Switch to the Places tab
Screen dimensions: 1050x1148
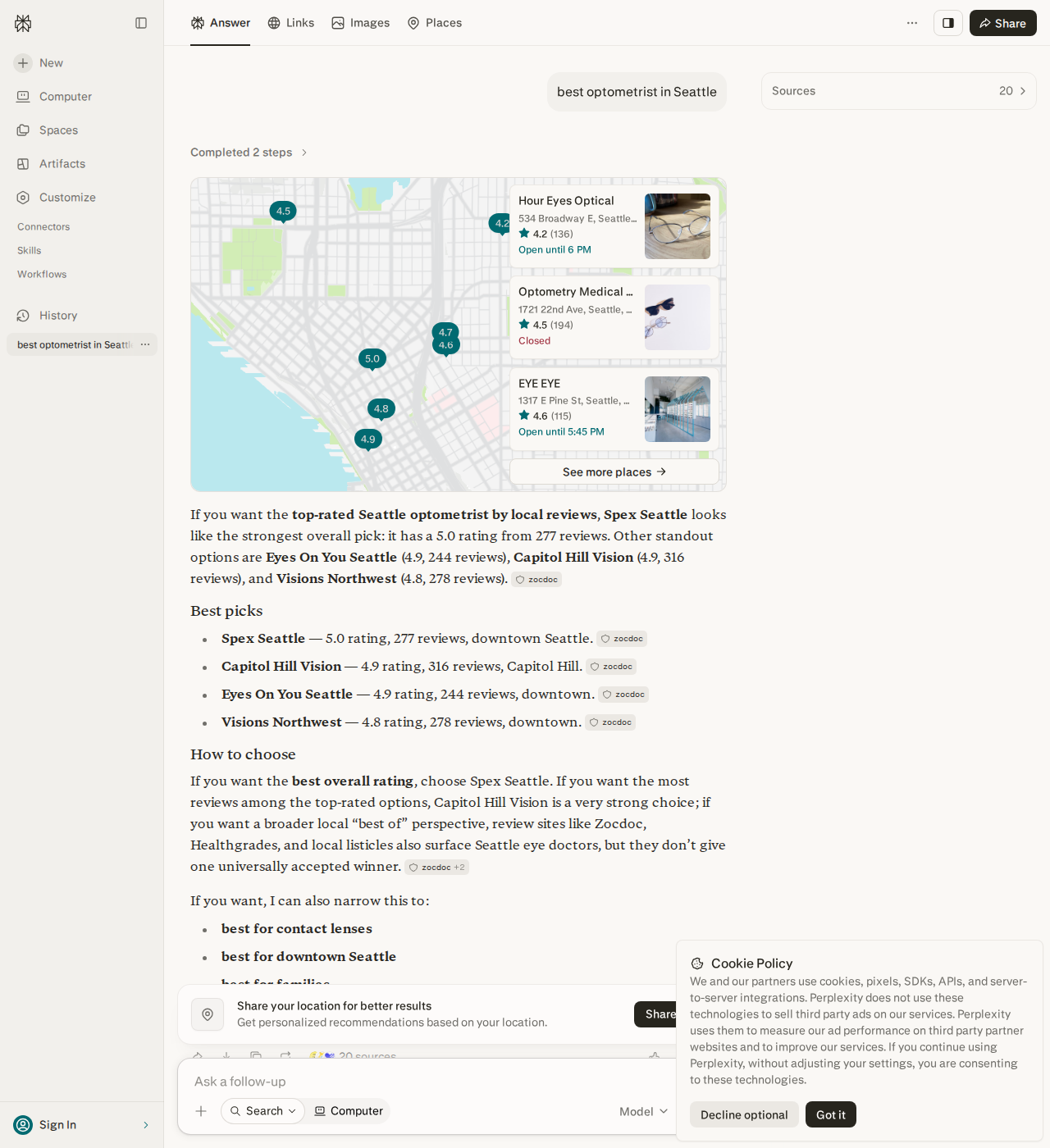(x=435, y=23)
